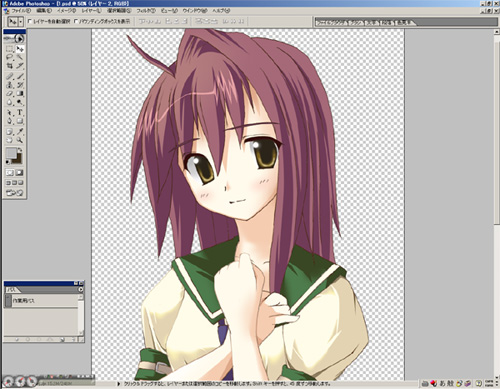Select the 作業用パス row
500x389 pixels.
tap(41, 301)
